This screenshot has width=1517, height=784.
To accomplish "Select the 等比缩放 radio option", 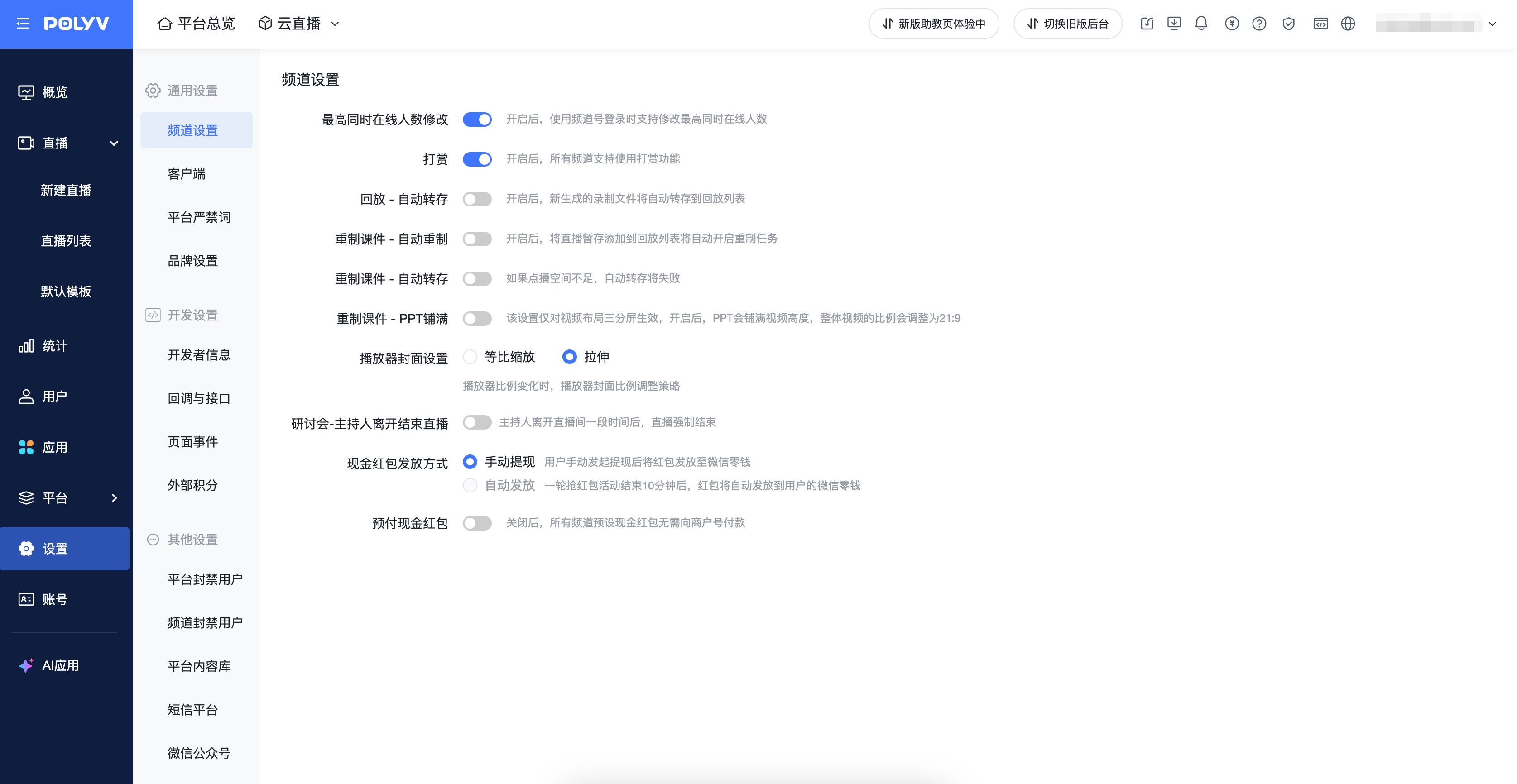I will (x=470, y=357).
